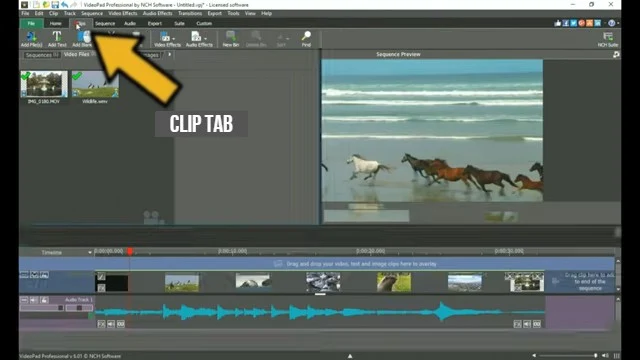This screenshot has width=640, height=360.
Task: Select the otter clip on video track
Action: click(394, 282)
